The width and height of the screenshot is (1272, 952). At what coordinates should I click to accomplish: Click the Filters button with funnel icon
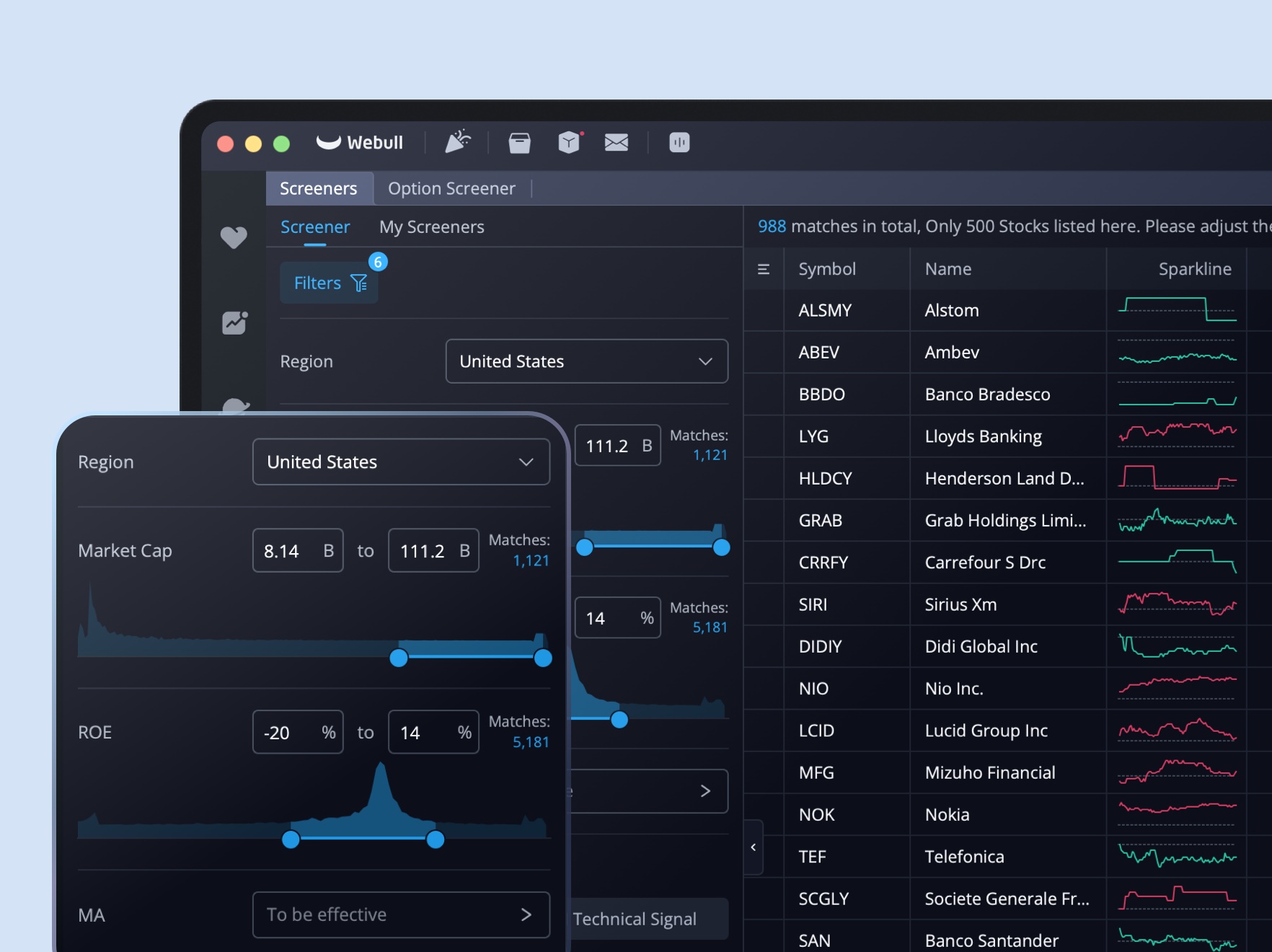tap(330, 283)
